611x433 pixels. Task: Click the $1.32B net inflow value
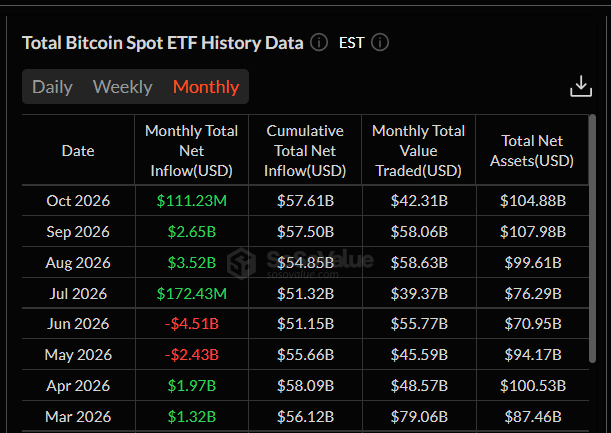pyautogui.click(x=191, y=416)
